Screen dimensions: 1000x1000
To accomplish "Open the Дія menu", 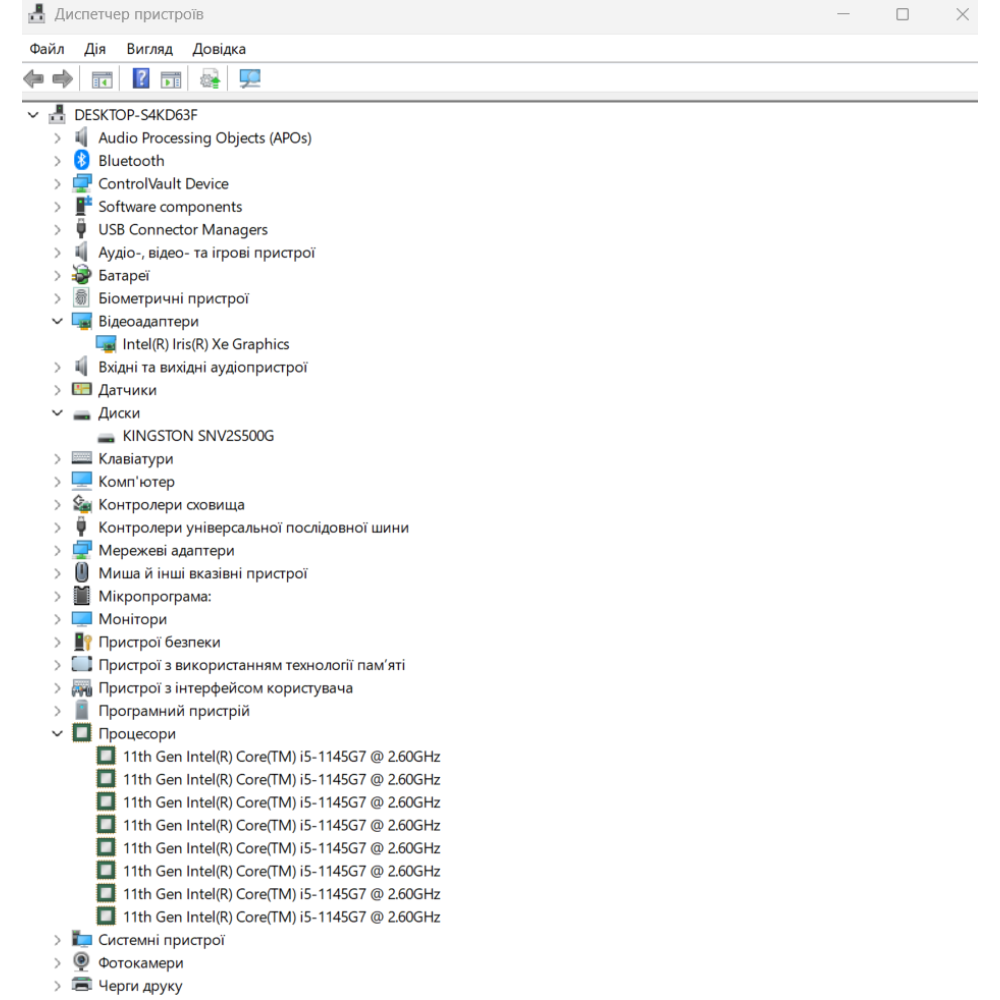I will [x=95, y=49].
